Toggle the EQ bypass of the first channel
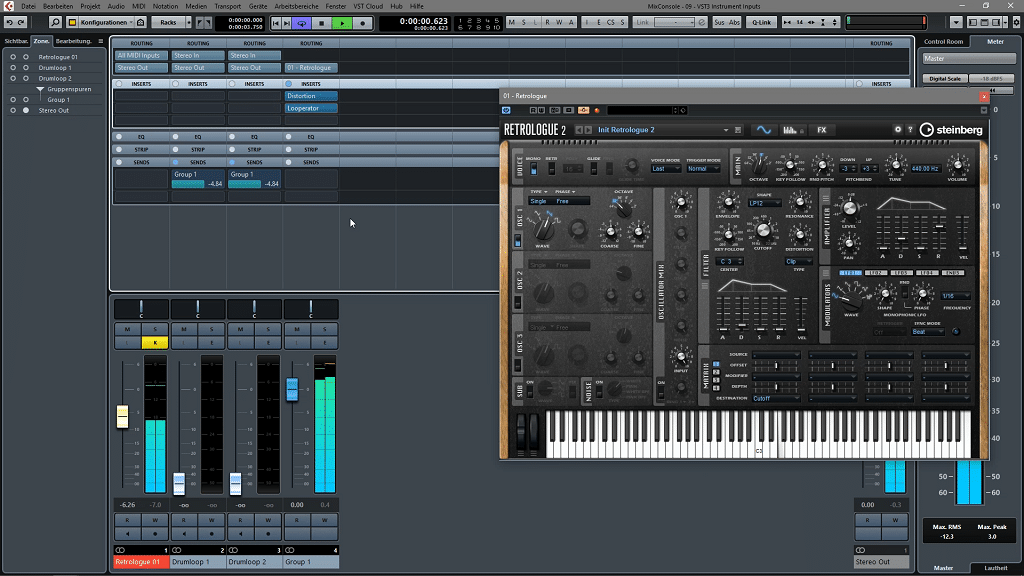This screenshot has height=576, width=1024. pos(119,137)
